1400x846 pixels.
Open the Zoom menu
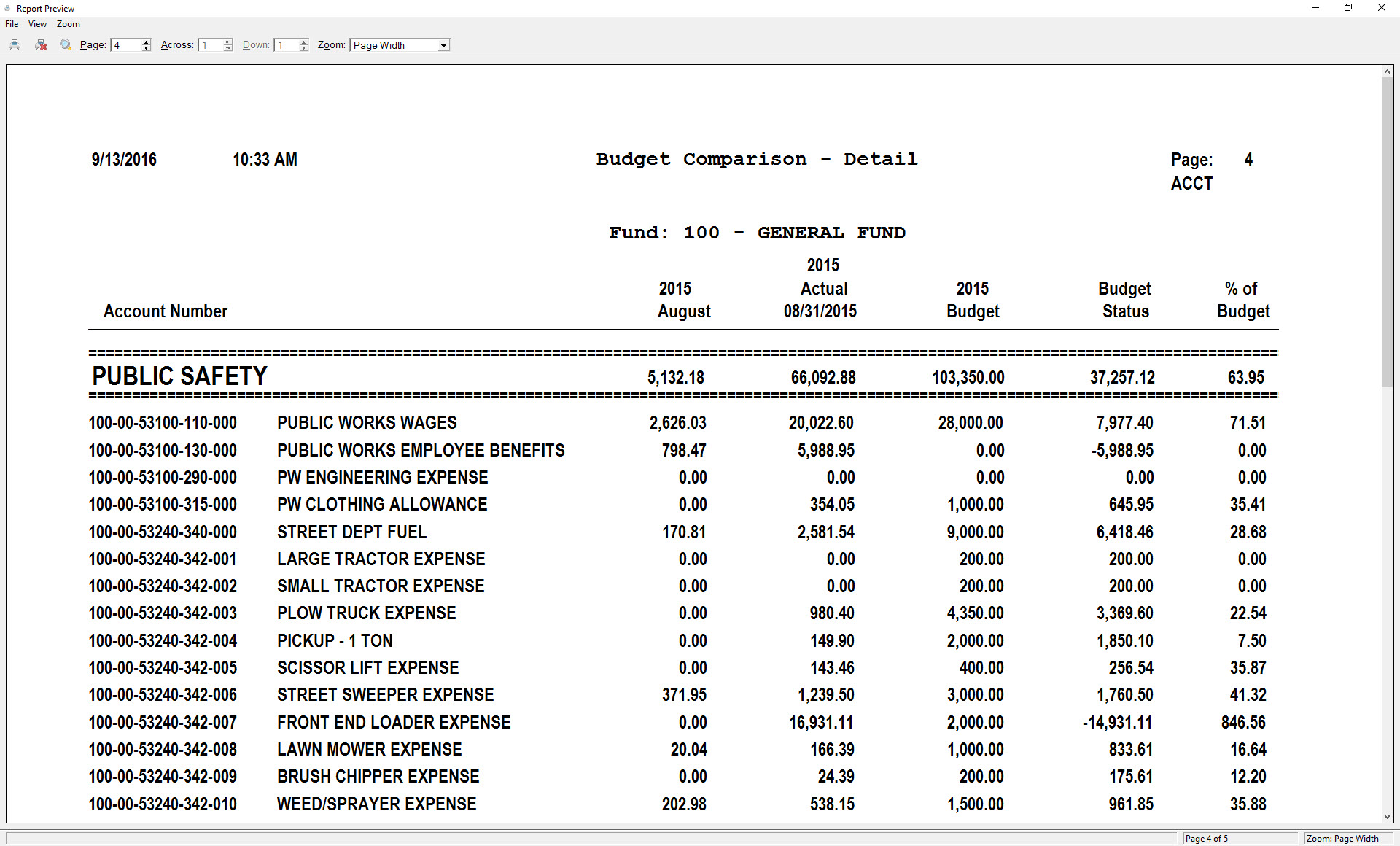pyautogui.click(x=68, y=24)
